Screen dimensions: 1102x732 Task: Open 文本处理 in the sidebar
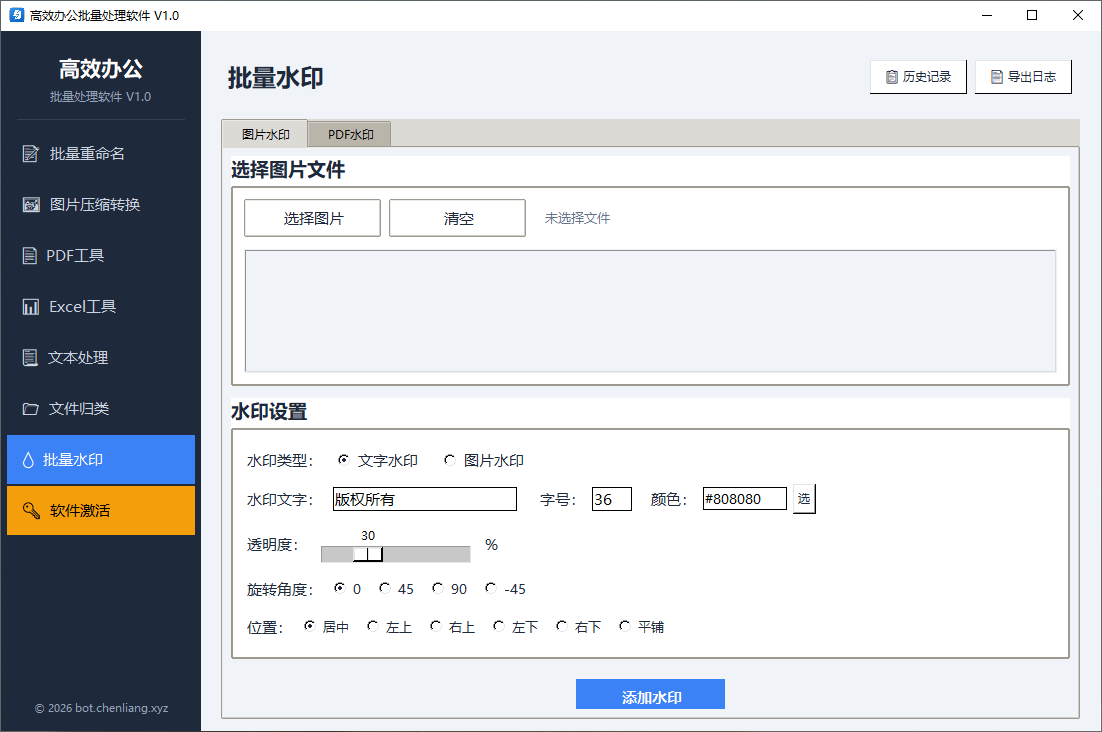click(x=101, y=358)
